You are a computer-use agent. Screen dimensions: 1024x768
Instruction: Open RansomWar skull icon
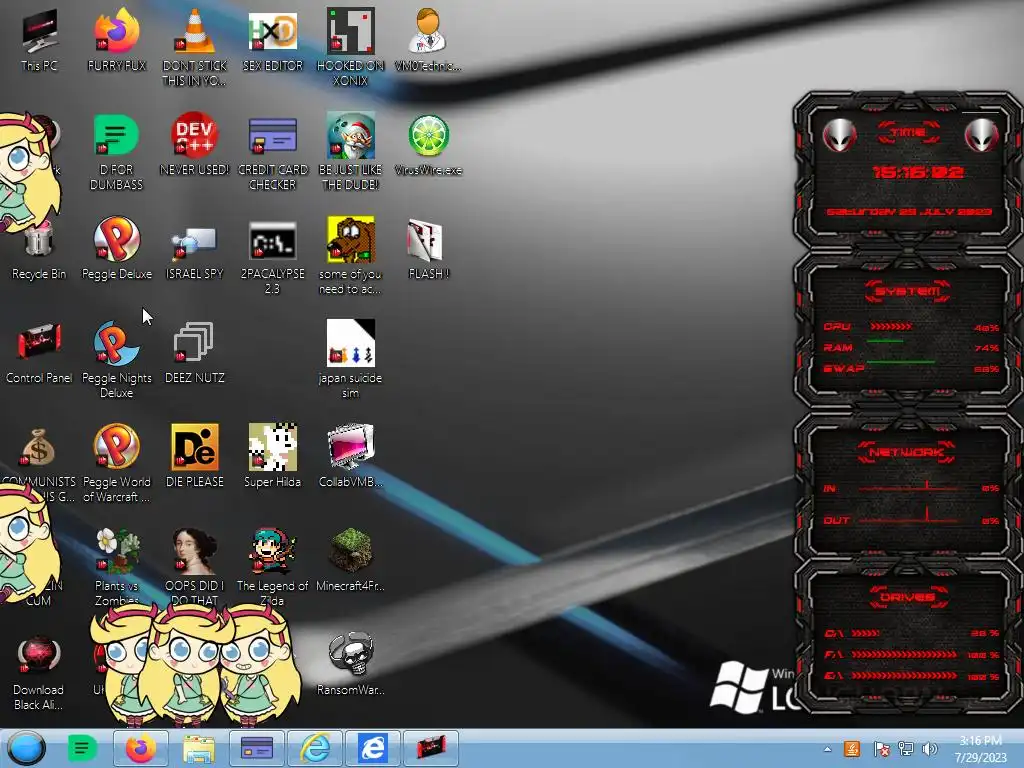pos(350,664)
